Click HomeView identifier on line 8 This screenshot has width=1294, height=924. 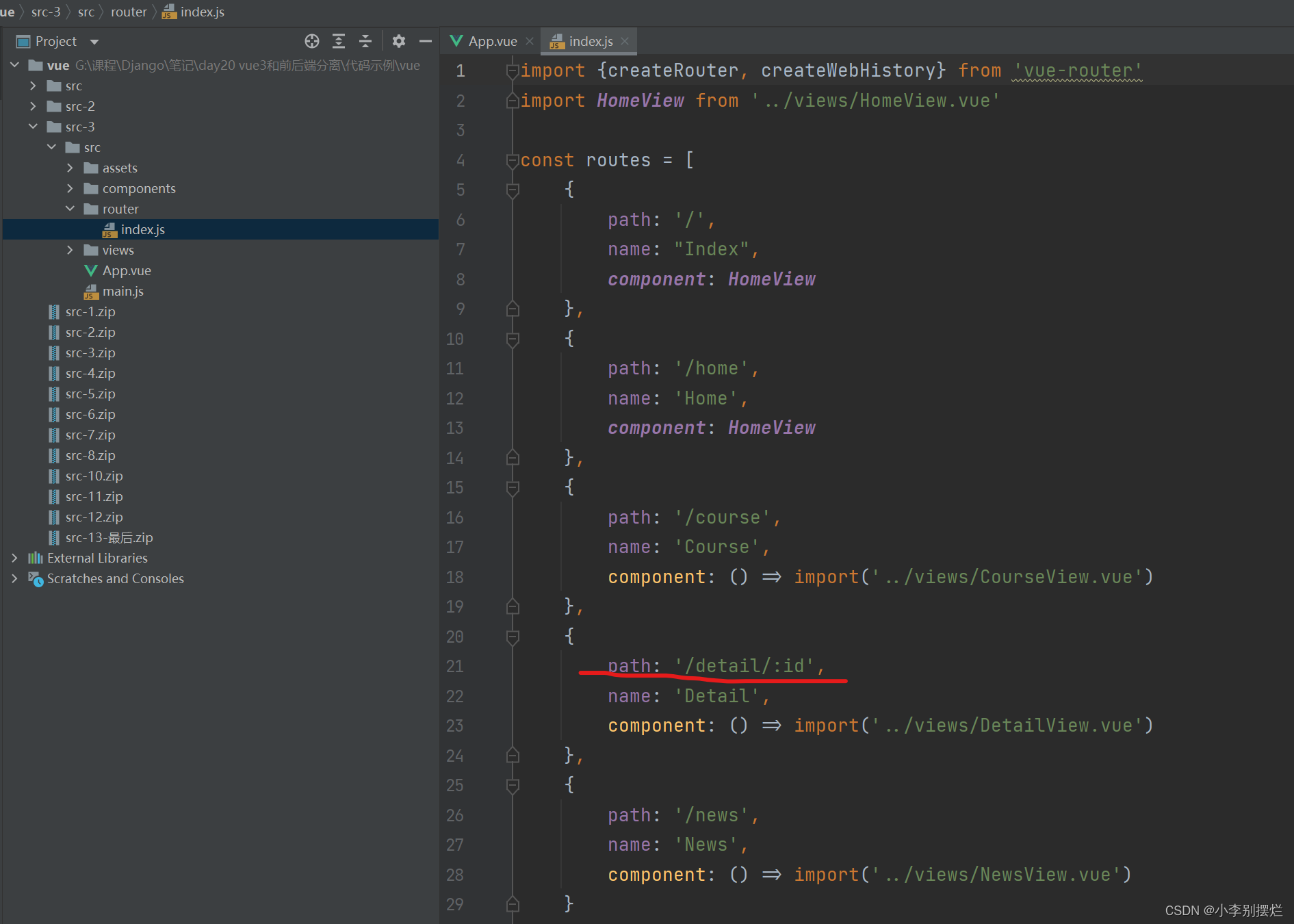(x=772, y=279)
